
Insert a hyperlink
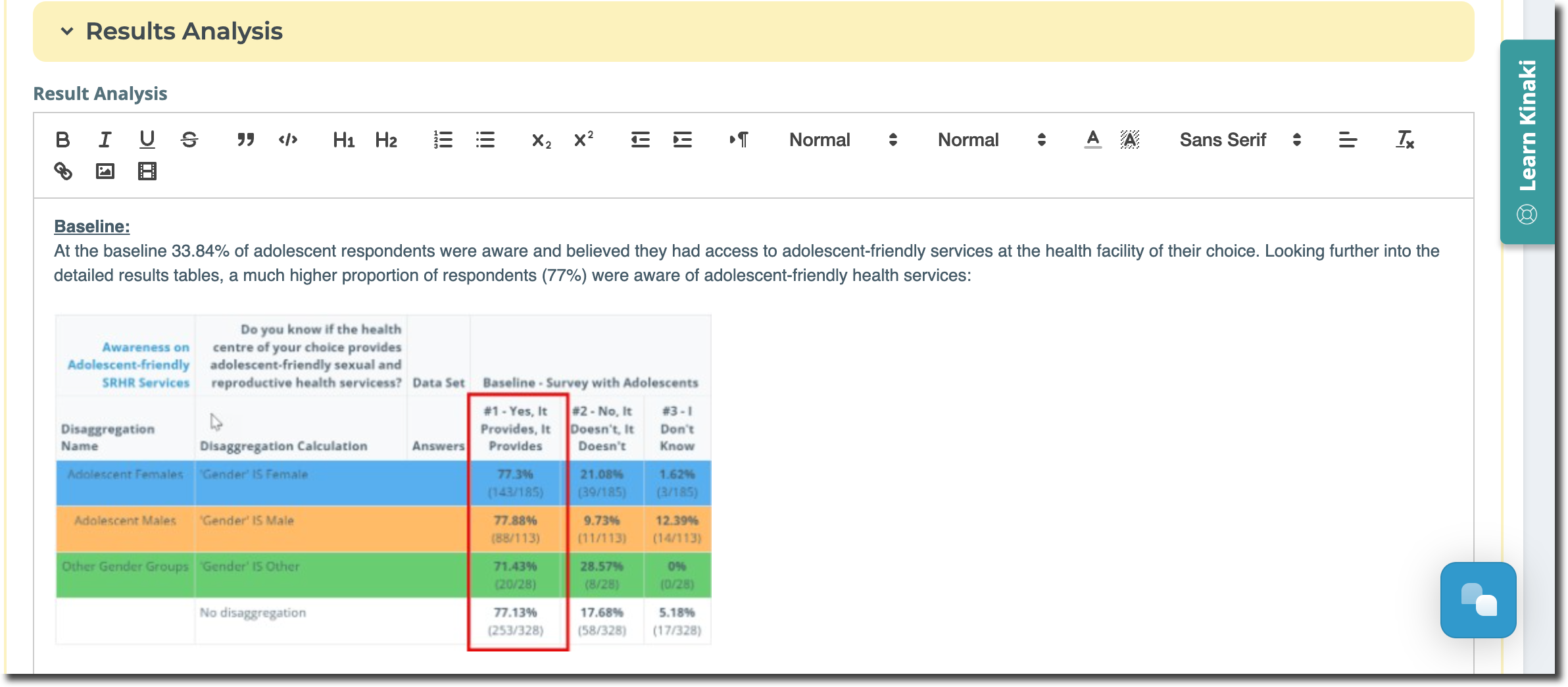click(x=63, y=171)
